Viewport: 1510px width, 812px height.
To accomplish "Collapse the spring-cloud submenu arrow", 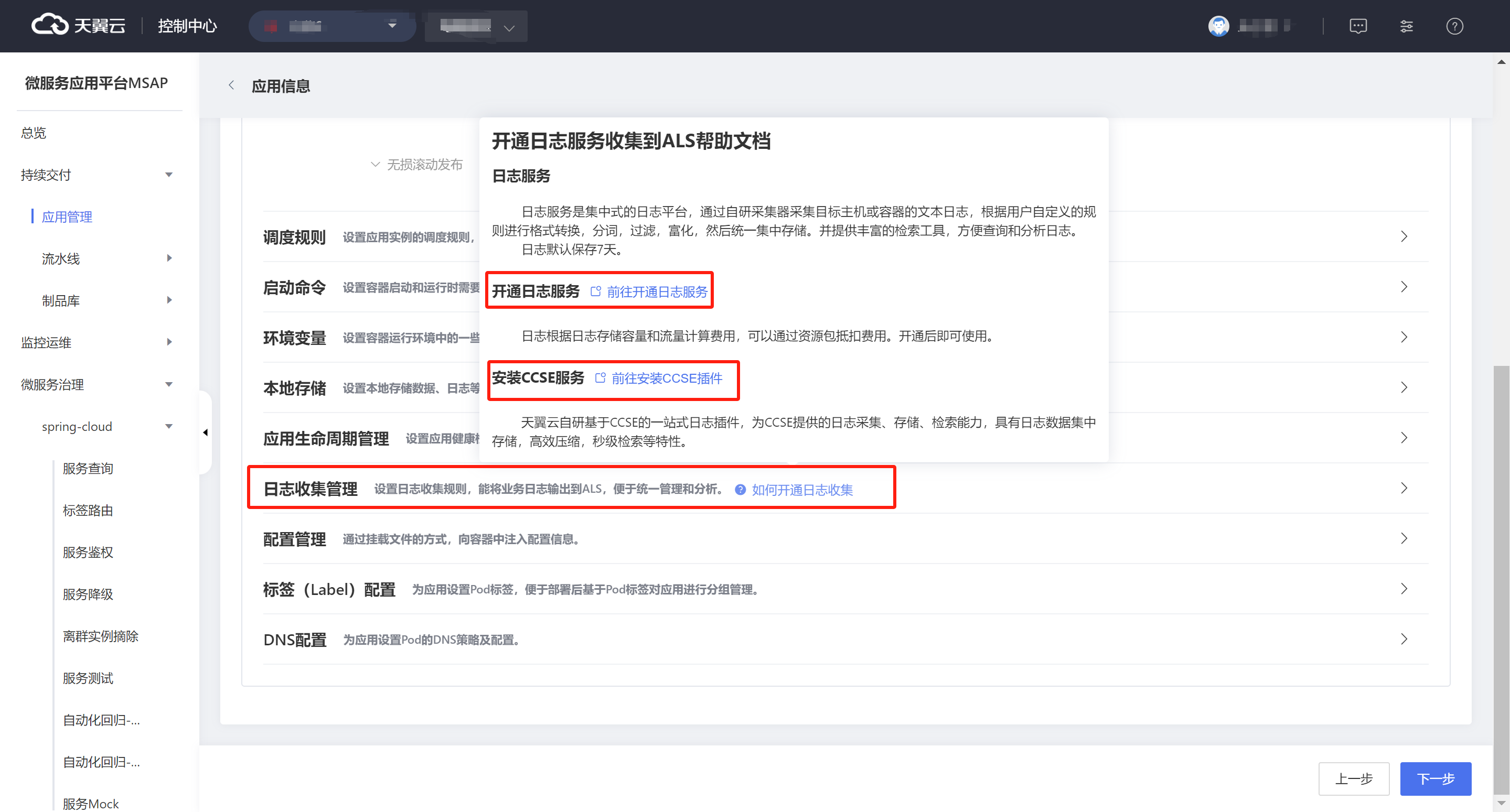I will coord(169,426).
